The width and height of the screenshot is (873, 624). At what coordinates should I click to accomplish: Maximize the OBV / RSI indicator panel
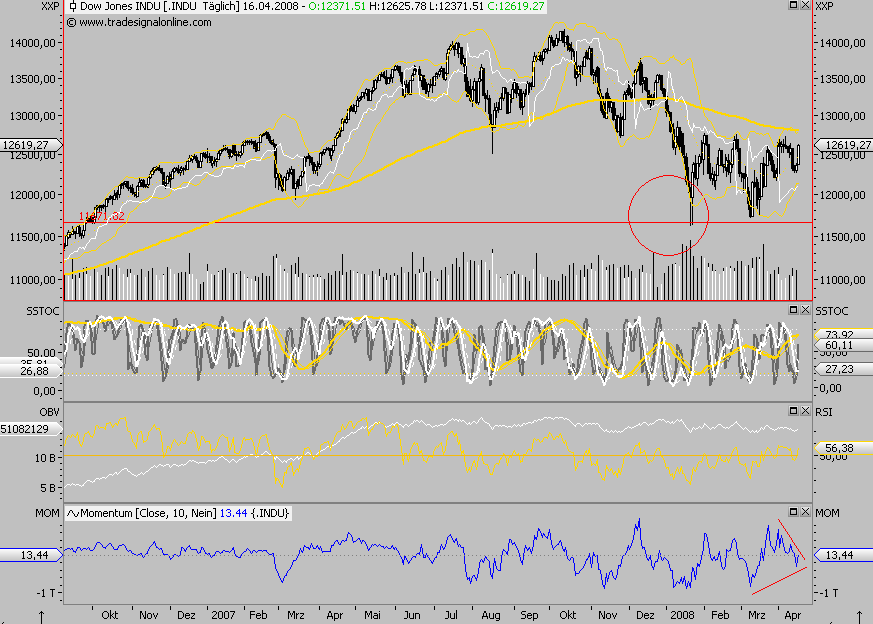tap(794, 411)
